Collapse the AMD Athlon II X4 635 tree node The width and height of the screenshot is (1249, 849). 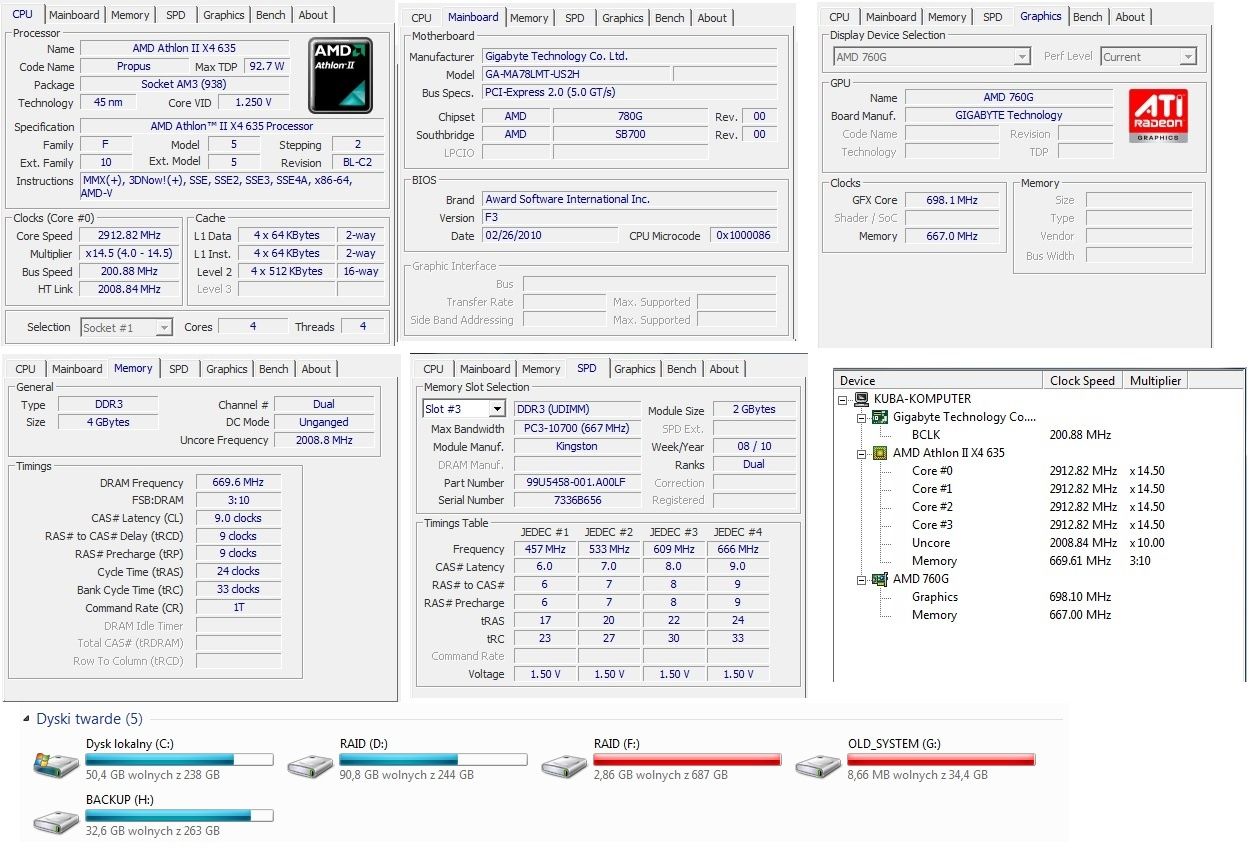(x=862, y=453)
